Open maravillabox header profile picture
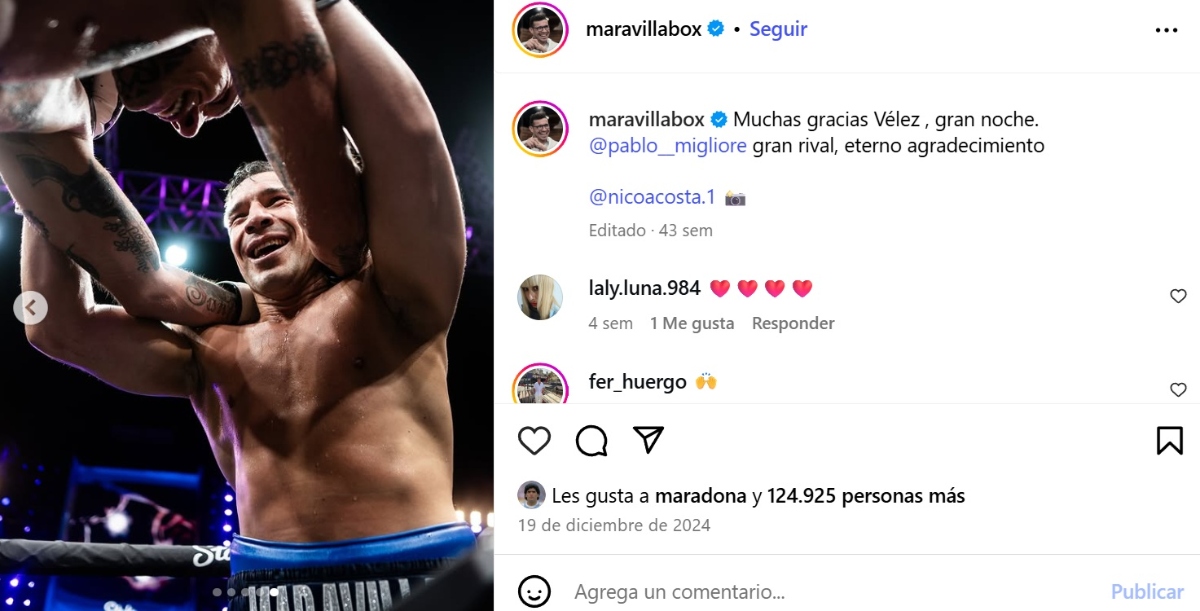The image size is (1200, 611). pos(541,30)
